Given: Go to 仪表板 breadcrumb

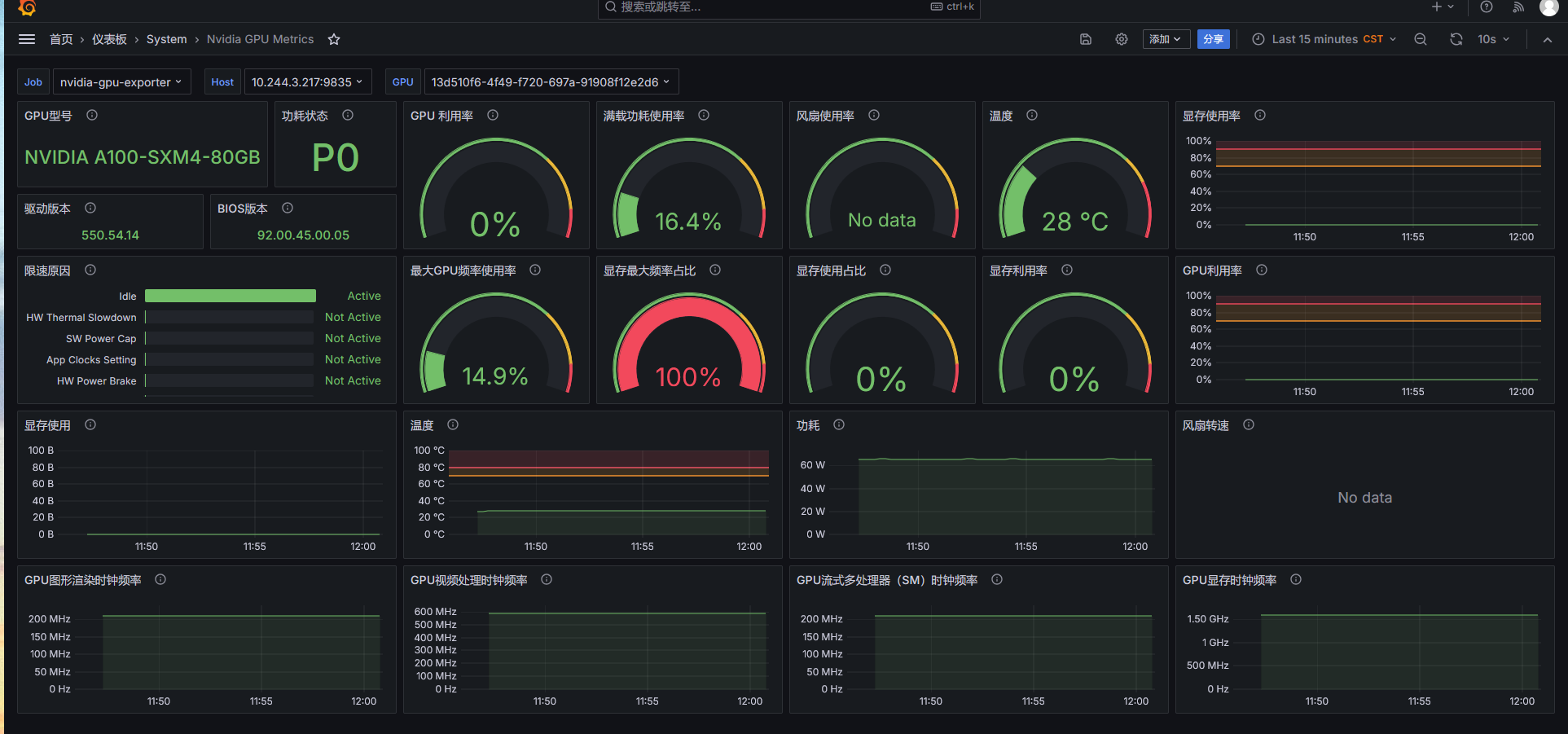Looking at the screenshot, I should (109, 39).
